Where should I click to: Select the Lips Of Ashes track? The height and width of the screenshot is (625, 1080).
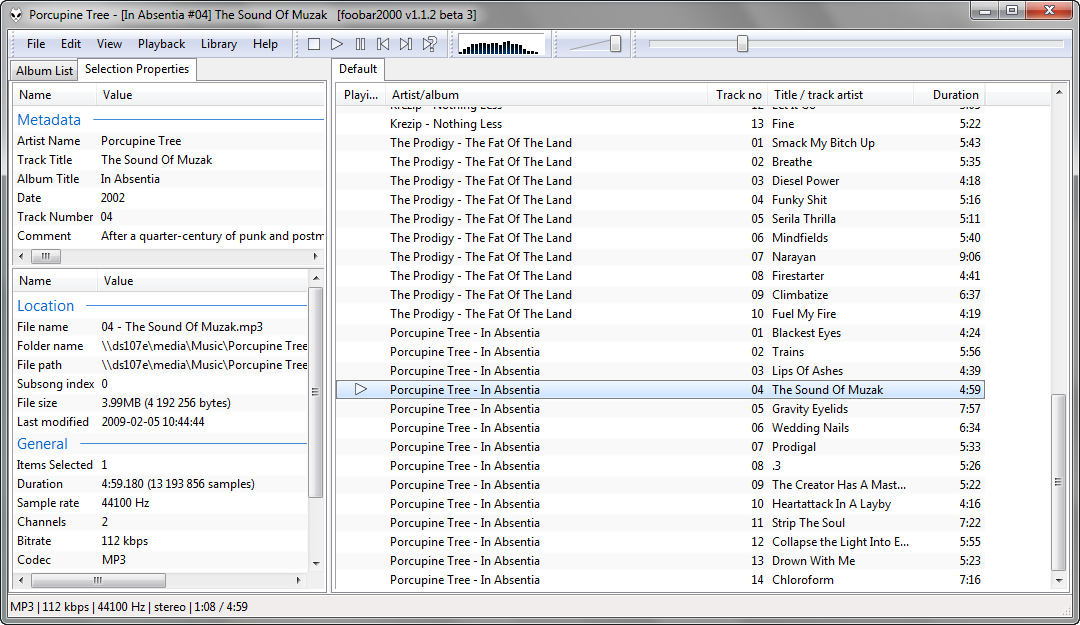[660, 371]
